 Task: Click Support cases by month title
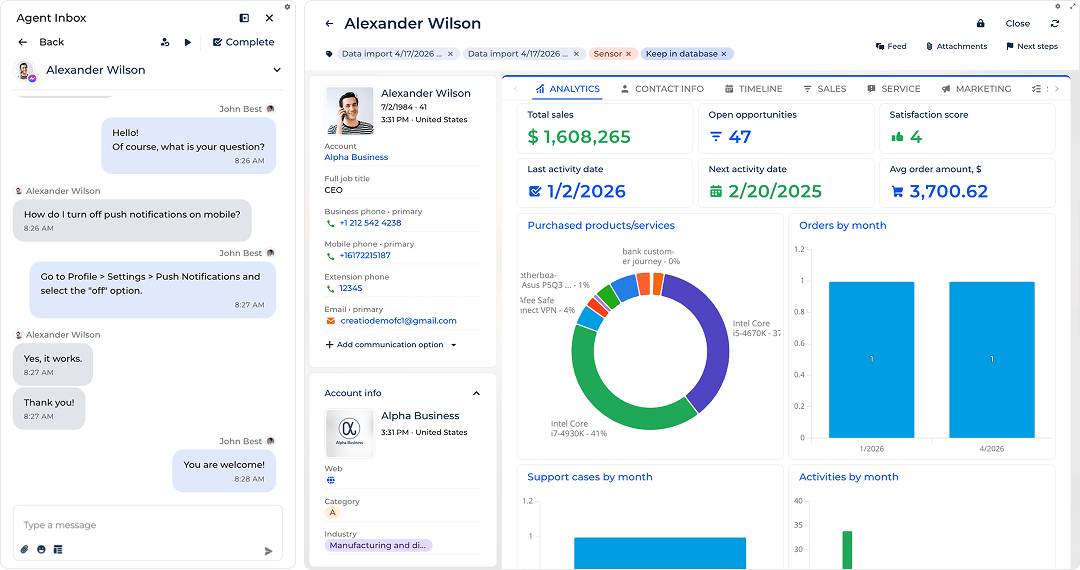pyautogui.click(x=590, y=477)
